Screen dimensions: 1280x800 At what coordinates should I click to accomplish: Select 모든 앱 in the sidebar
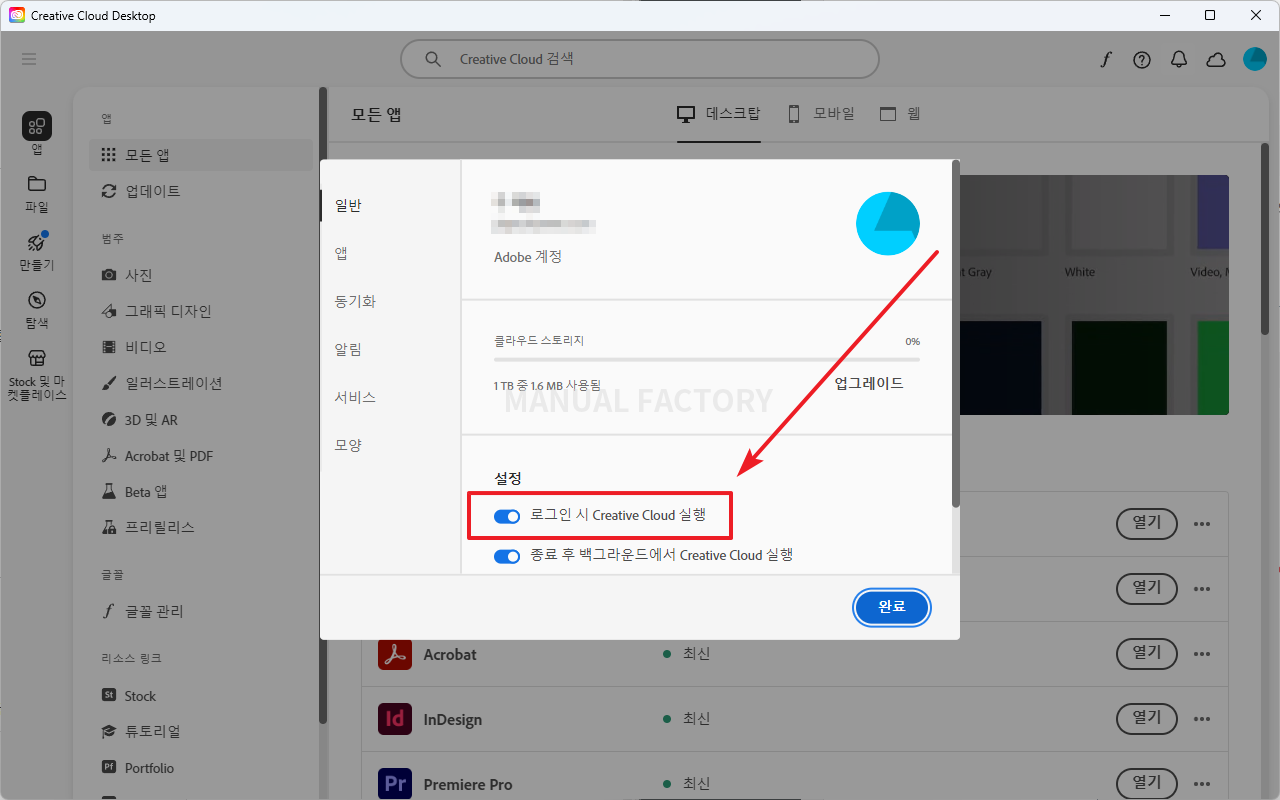(x=201, y=155)
